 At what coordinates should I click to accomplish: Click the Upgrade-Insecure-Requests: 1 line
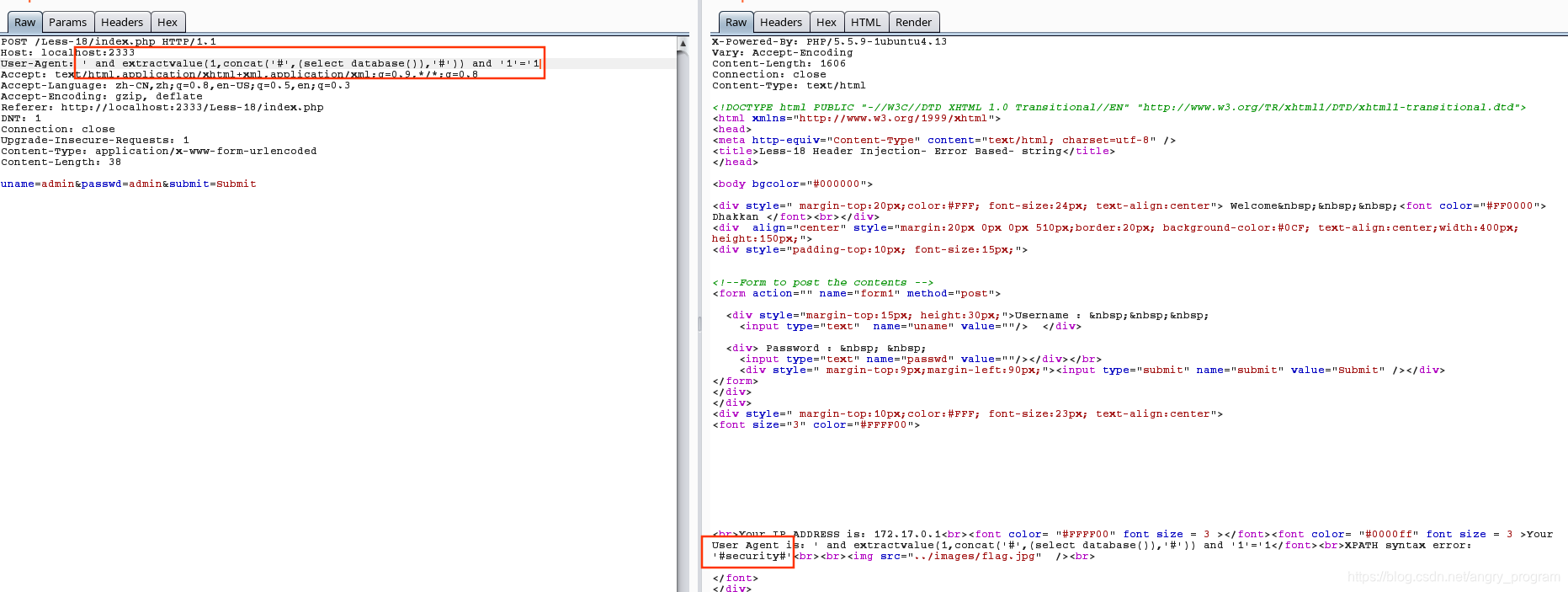(x=94, y=140)
